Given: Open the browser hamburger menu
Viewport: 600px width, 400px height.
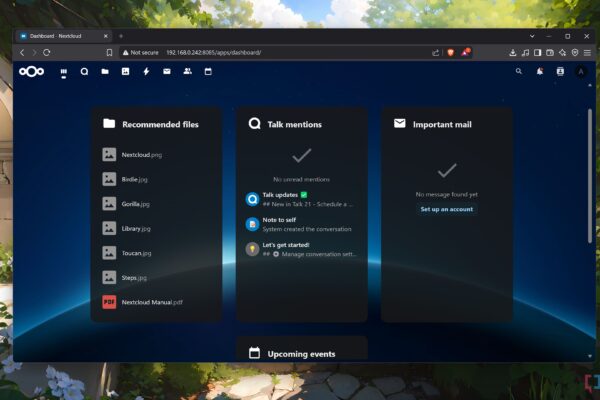Looking at the screenshot, I should [x=587, y=52].
